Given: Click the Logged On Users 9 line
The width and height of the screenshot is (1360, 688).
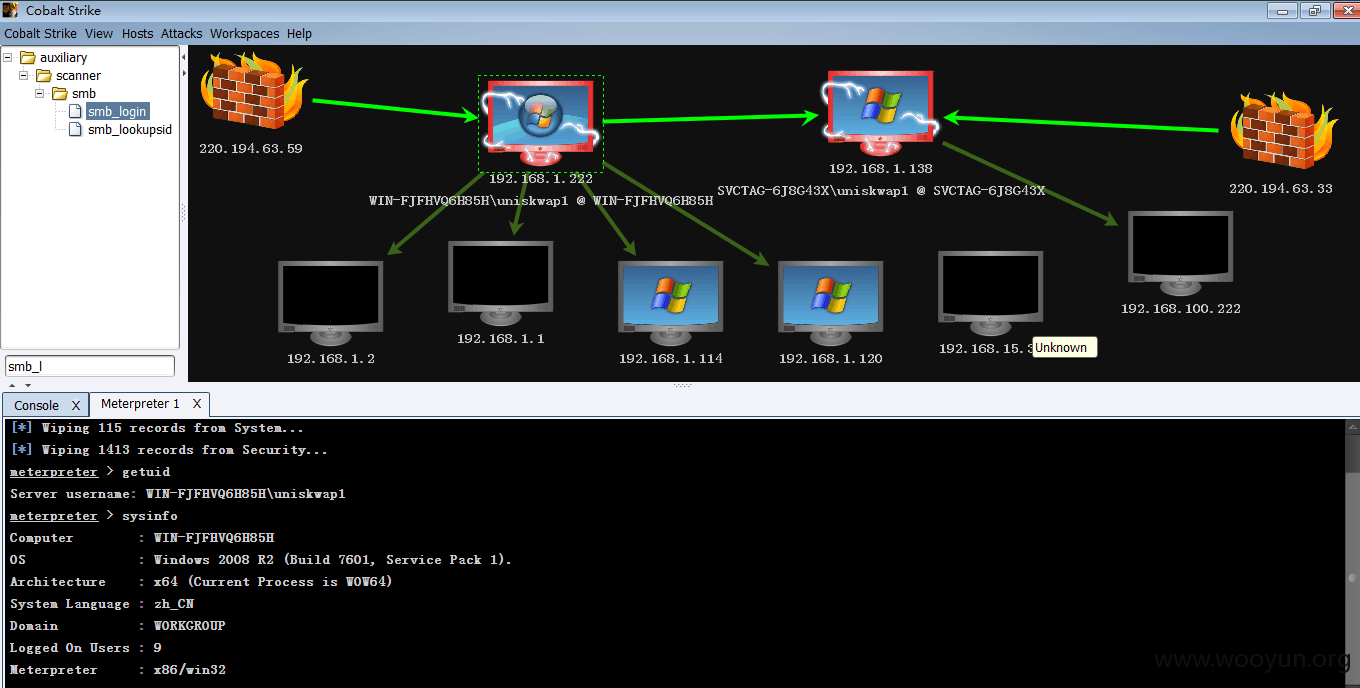Looking at the screenshot, I should [x=85, y=648].
